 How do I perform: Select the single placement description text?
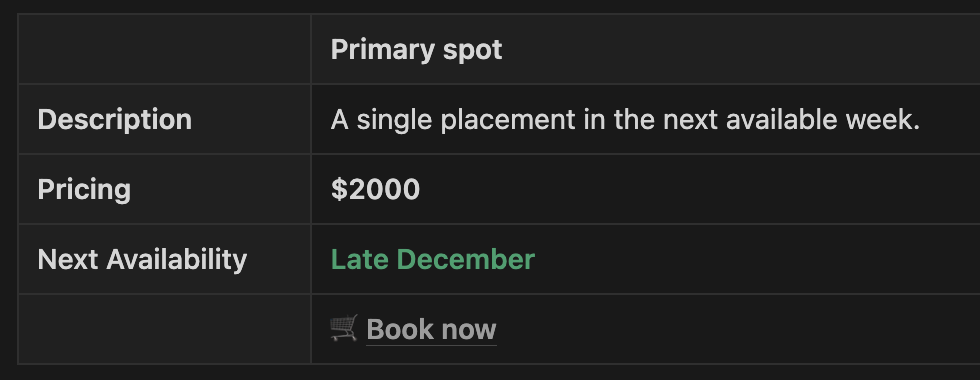click(625, 119)
